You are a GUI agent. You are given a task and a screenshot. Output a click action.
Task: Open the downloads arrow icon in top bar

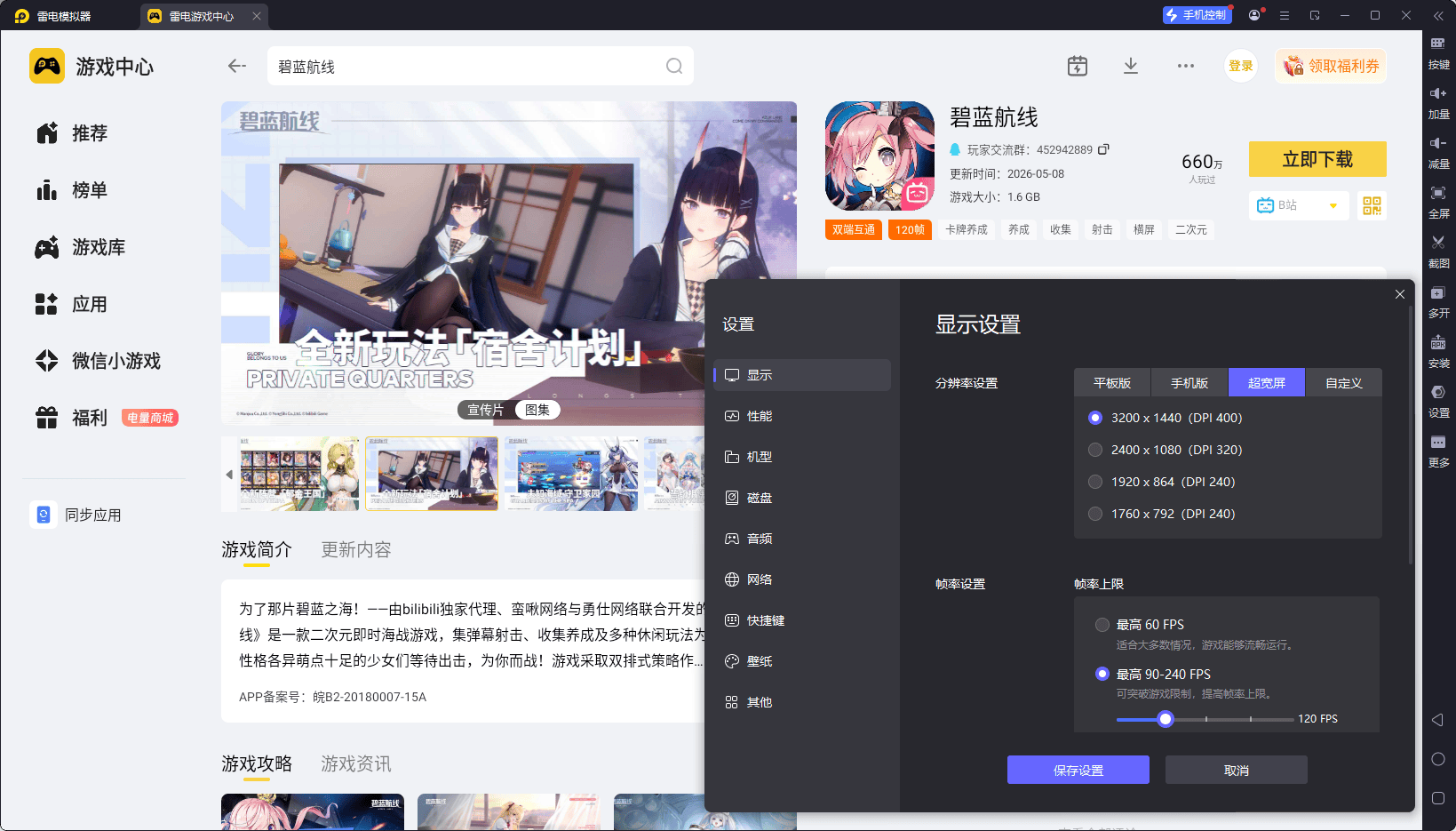pyautogui.click(x=1131, y=66)
